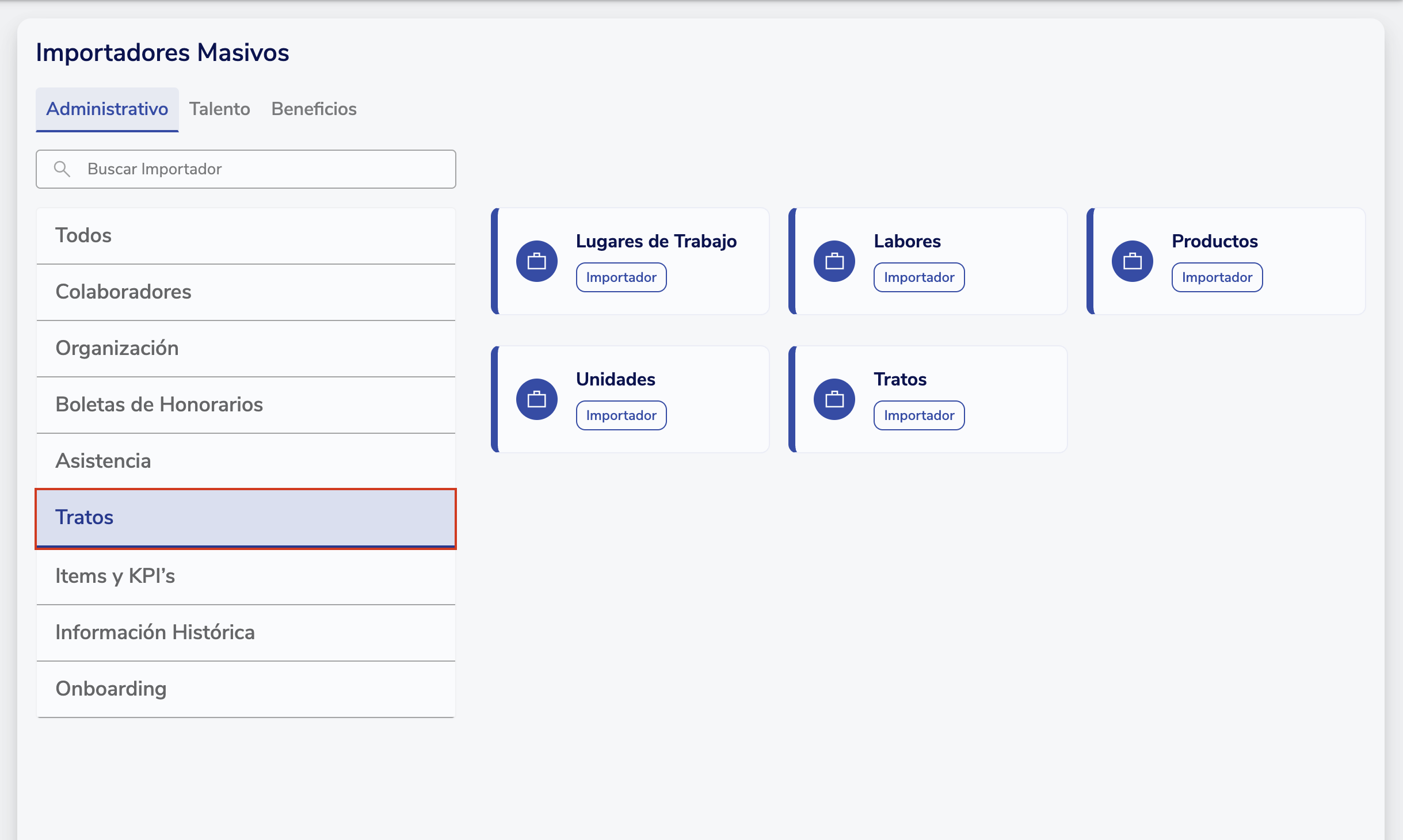1403x840 pixels.
Task: Click the Unidades briefcase icon
Action: (536, 399)
